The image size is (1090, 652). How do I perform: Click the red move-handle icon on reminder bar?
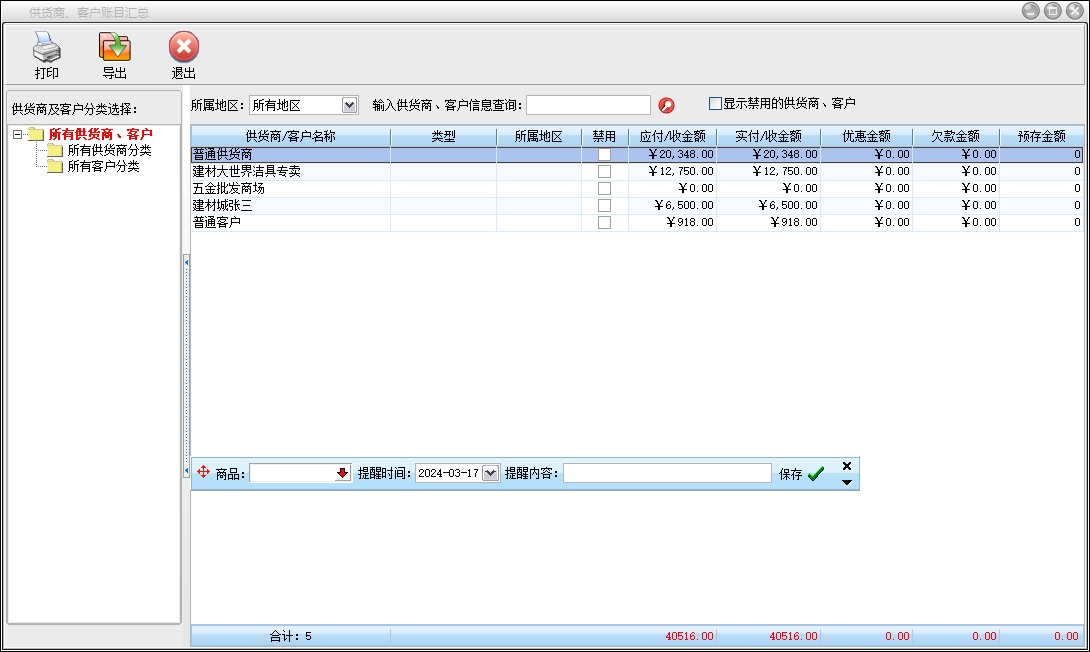click(x=203, y=473)
